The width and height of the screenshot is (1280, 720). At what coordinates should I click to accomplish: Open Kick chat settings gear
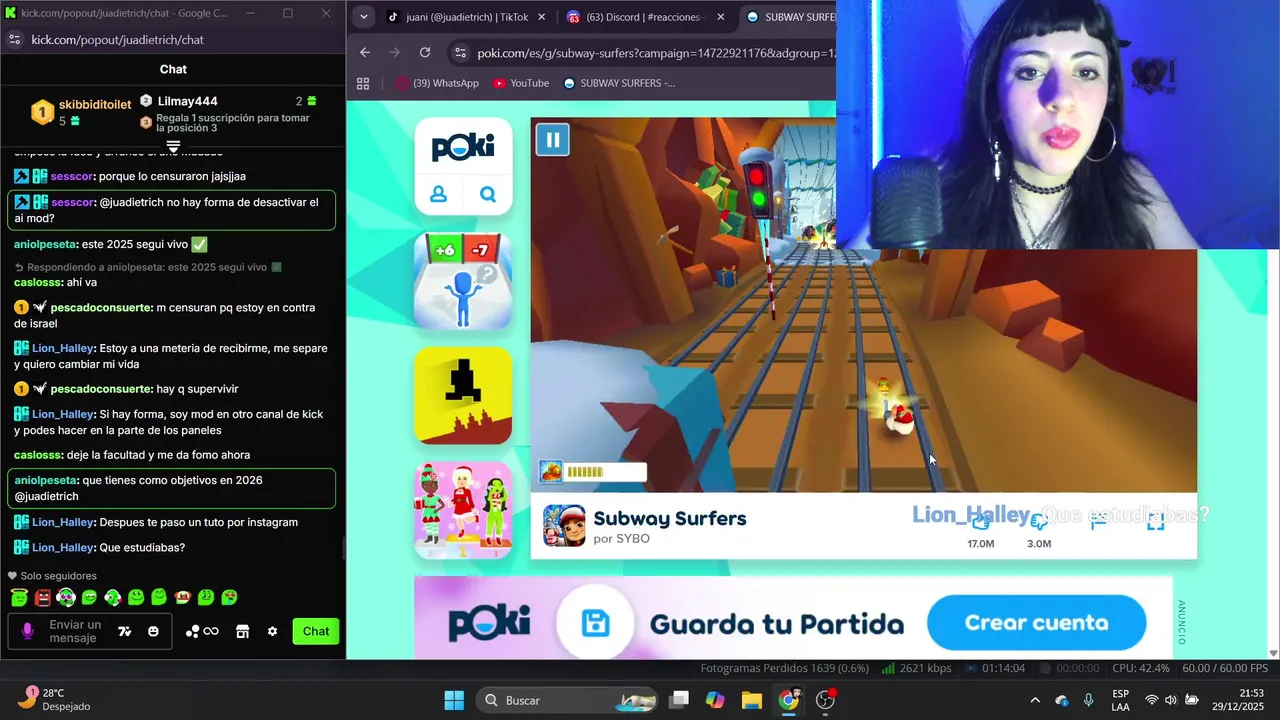(272, 631)
